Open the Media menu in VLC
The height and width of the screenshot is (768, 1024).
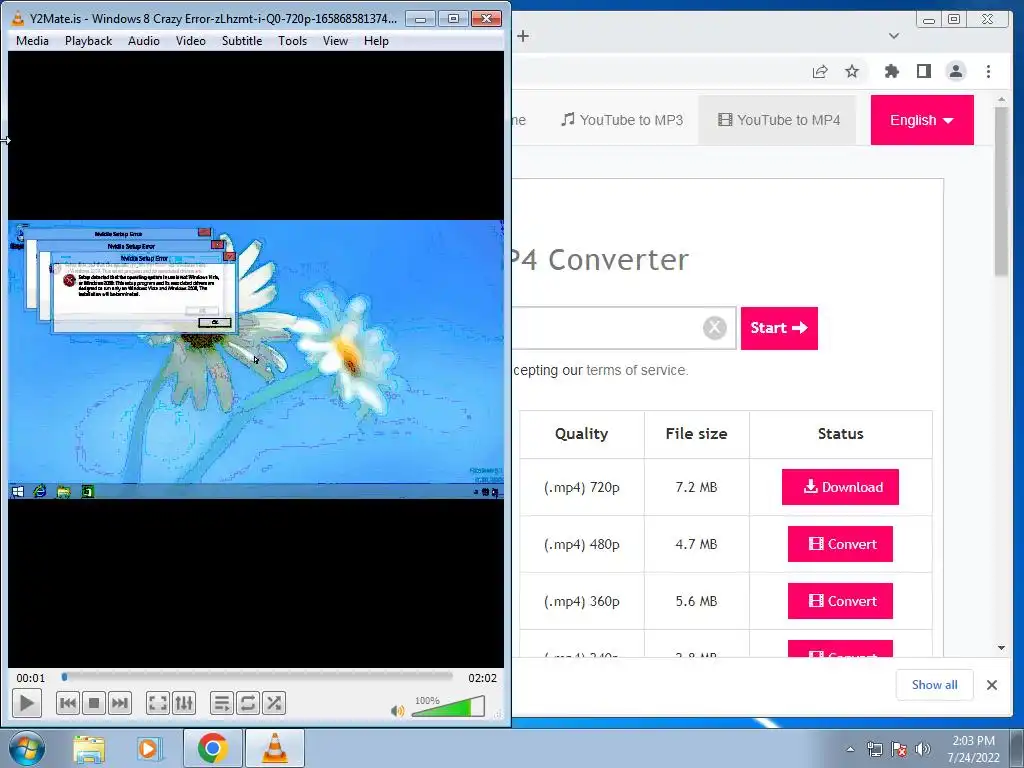[x=32, y=40]
